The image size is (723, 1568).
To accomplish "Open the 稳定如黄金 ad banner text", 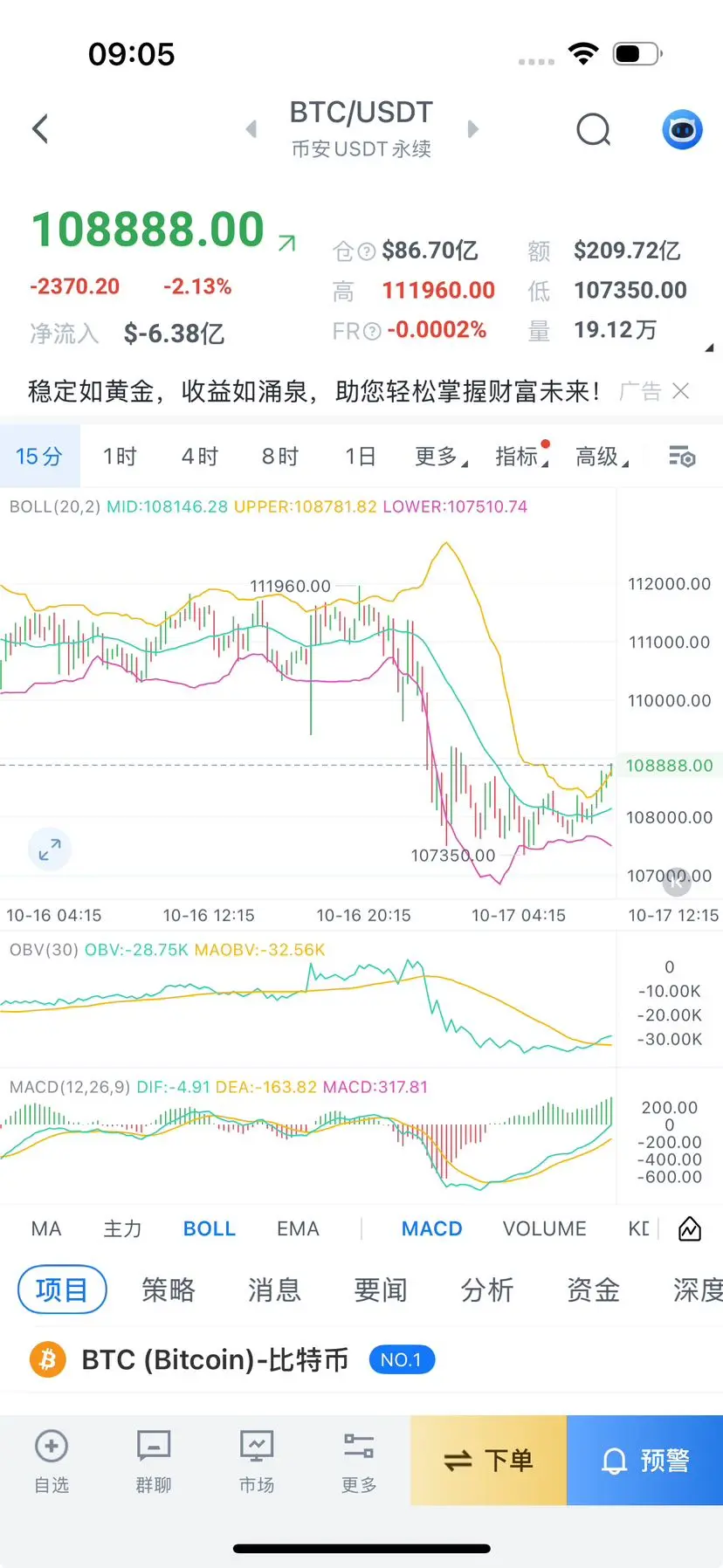I will tap(314, 391).
